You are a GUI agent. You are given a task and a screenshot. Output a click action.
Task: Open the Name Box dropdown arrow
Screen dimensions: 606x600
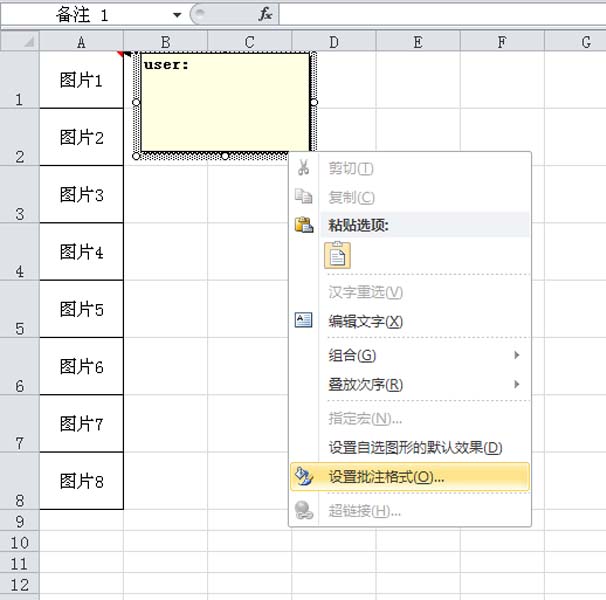[177, 15]
